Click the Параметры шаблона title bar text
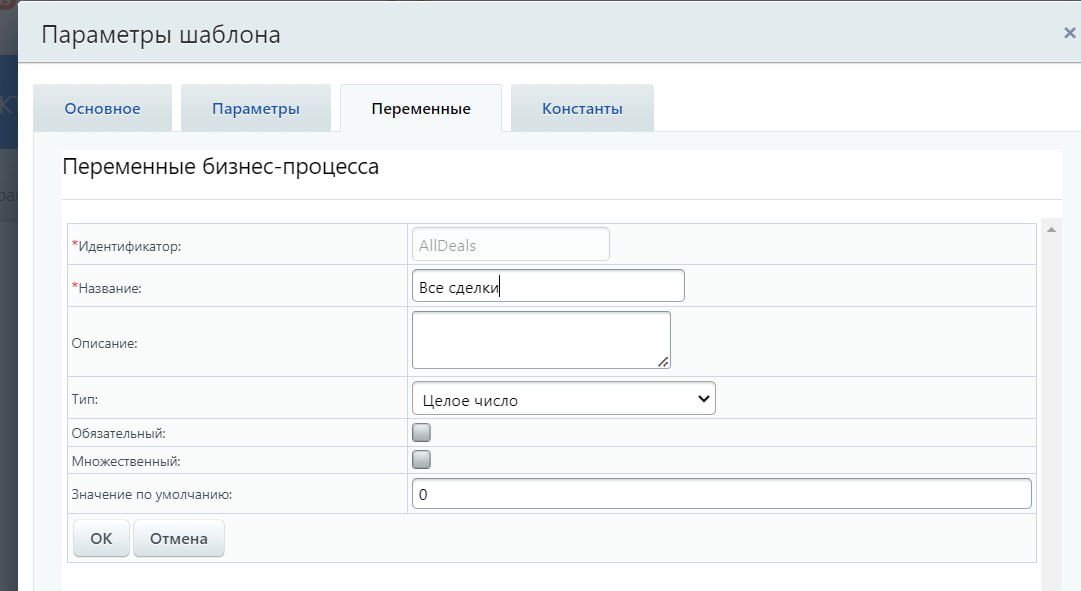The height and width of the screenshot is (591, 1081). pos(160,35)
